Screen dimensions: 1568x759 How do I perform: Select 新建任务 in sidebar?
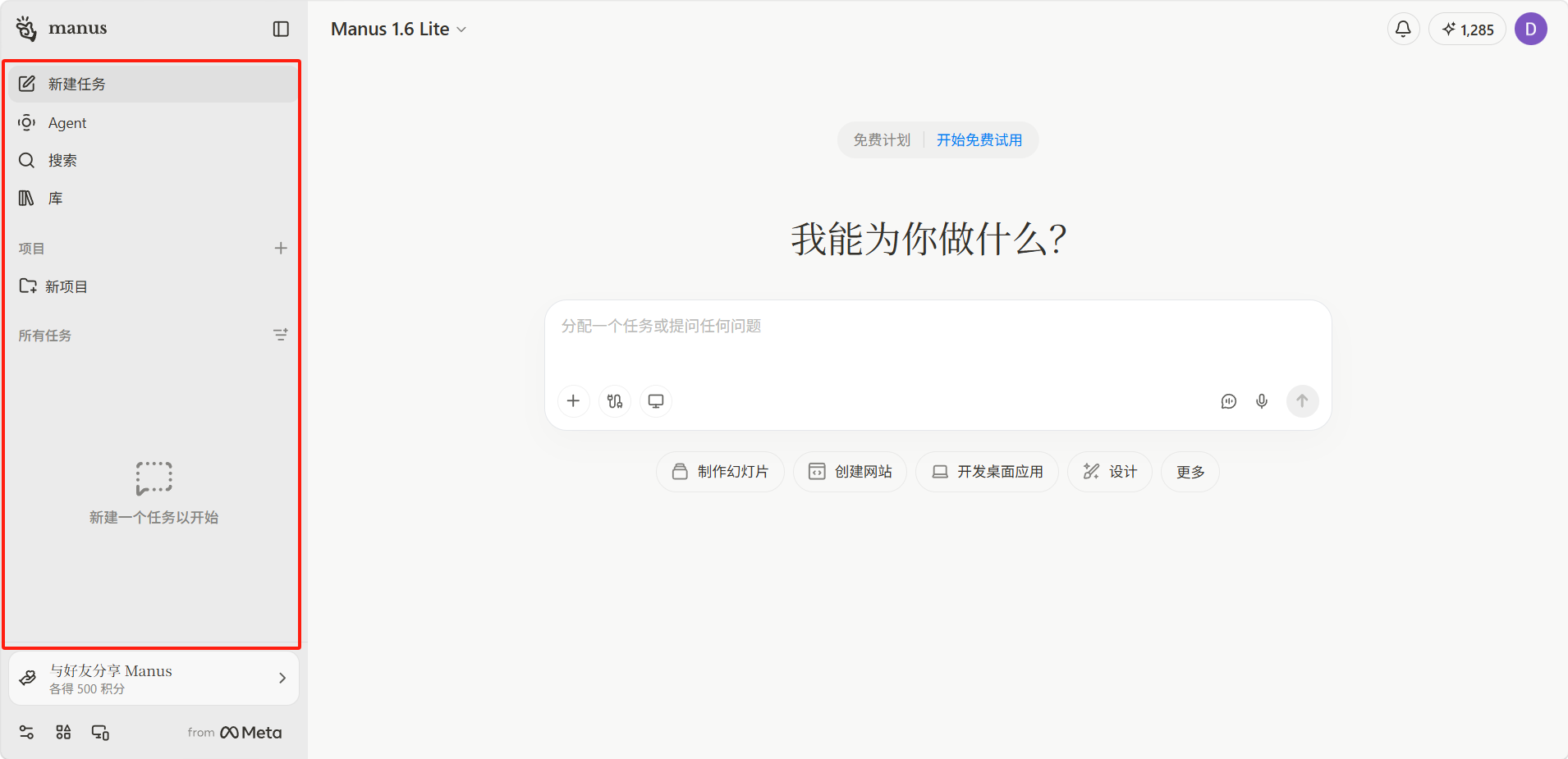pyautogui.click(x=154, y=84)
